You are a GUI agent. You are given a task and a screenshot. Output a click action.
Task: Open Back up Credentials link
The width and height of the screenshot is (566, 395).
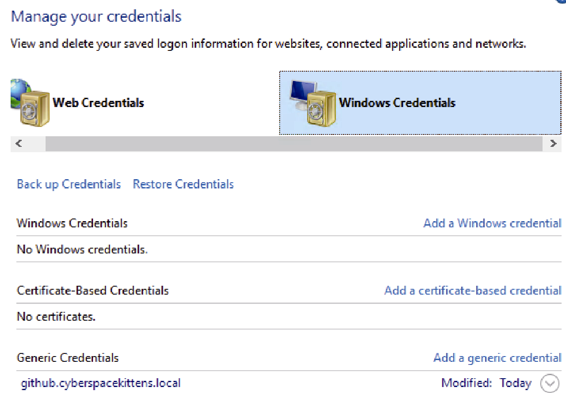point(69,184)
